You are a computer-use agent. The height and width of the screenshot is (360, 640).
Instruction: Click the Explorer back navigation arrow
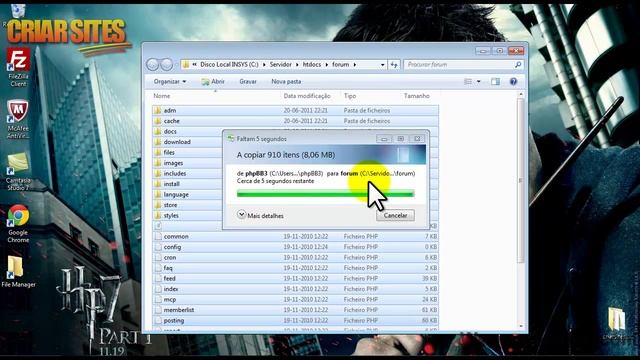pos(153,64)
